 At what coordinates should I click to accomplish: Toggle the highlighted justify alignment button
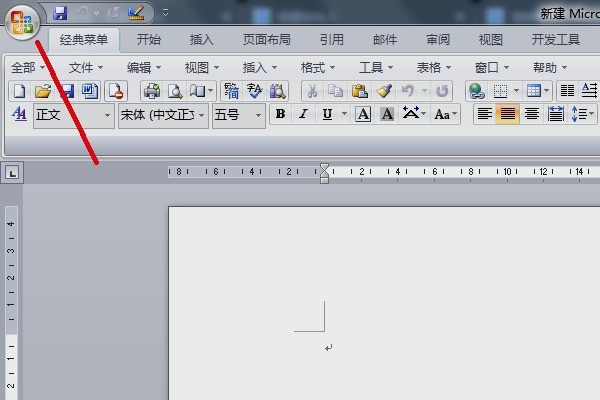pos(508,114)
